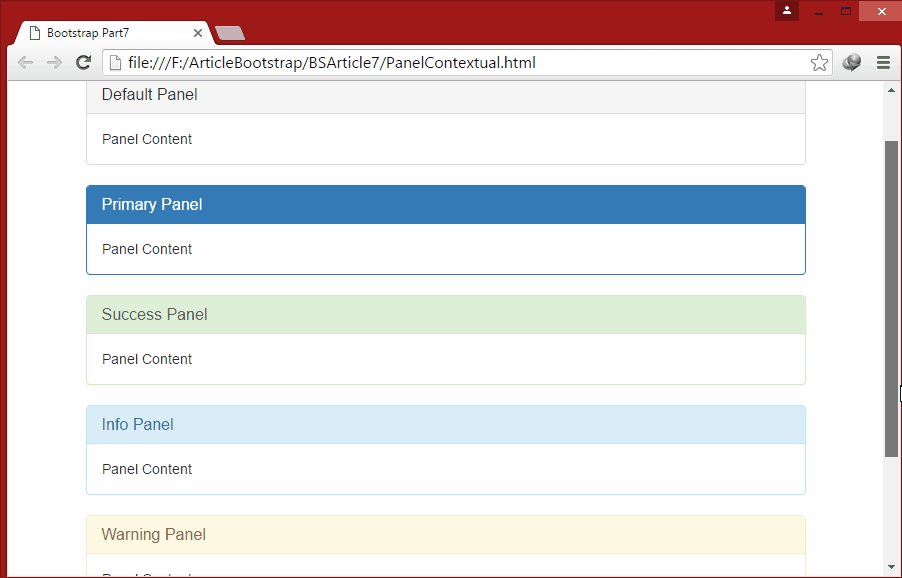Open the Chrome hamburger menu
This screenshot has height=578, width=902.
(883, 62)
